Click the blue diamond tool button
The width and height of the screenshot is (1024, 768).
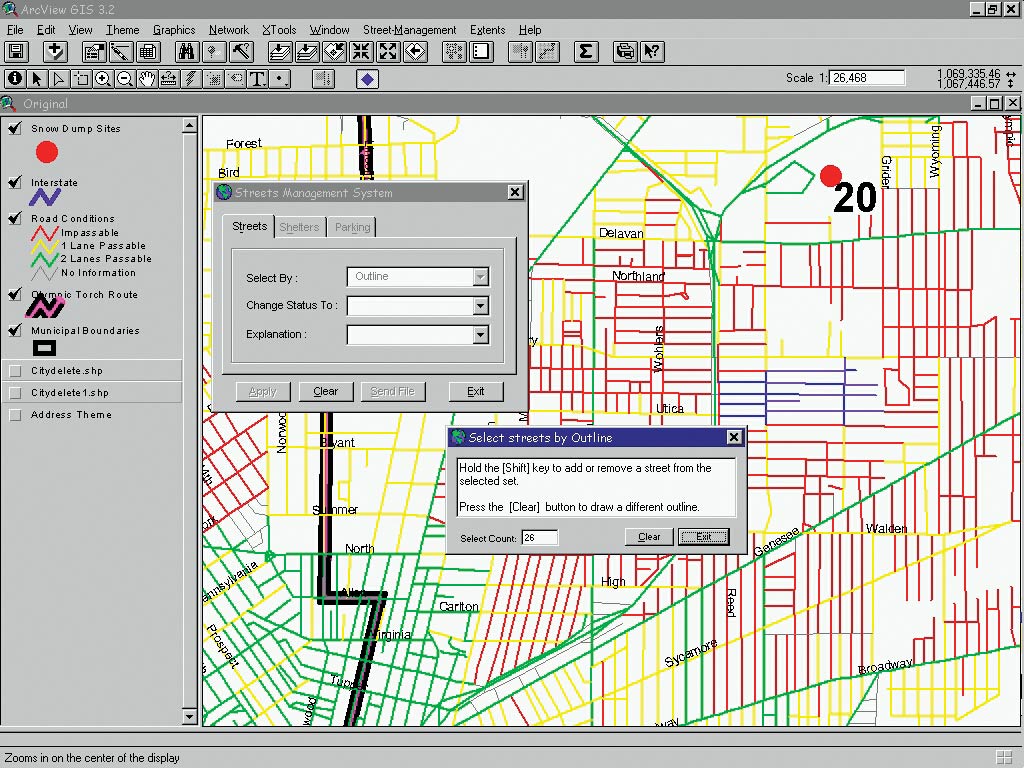click(x=367, y=79)
